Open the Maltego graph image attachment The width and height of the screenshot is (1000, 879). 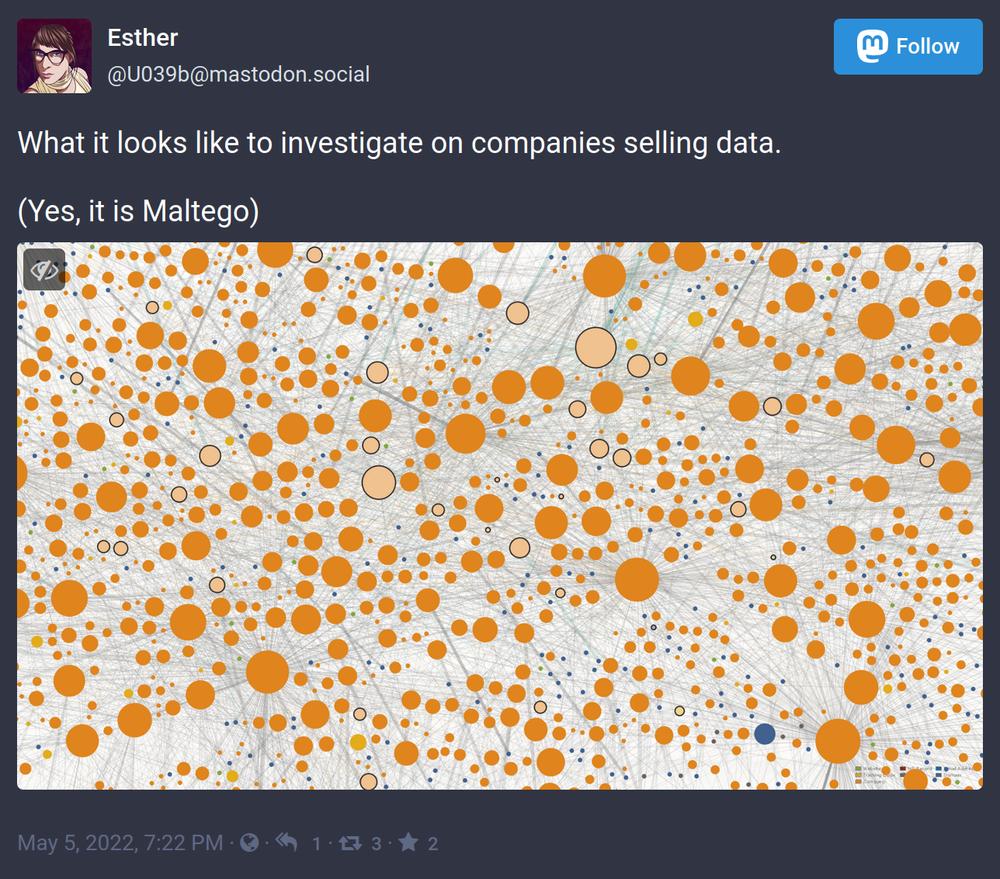pyautogui.click(x=500, y=516)
